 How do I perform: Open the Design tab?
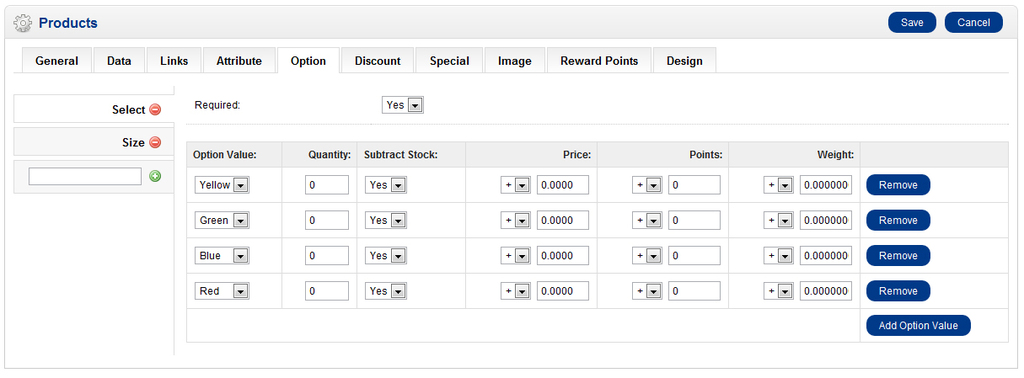pyautogui.click(x=684, y=61)
